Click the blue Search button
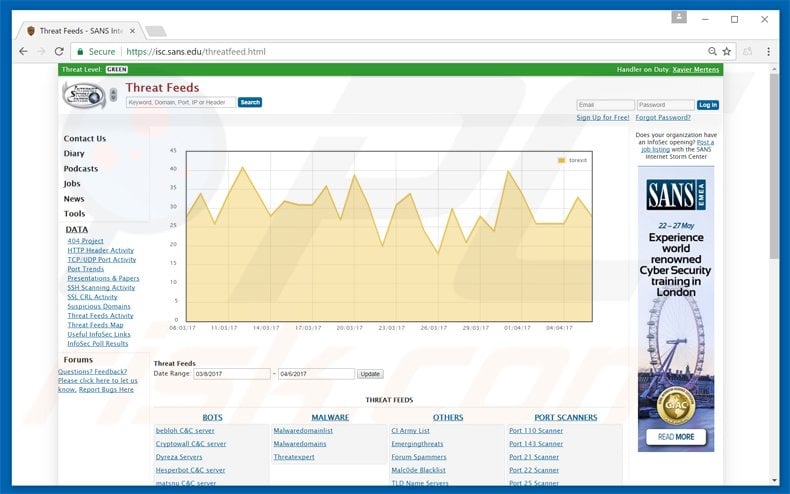 click(250, 102)
